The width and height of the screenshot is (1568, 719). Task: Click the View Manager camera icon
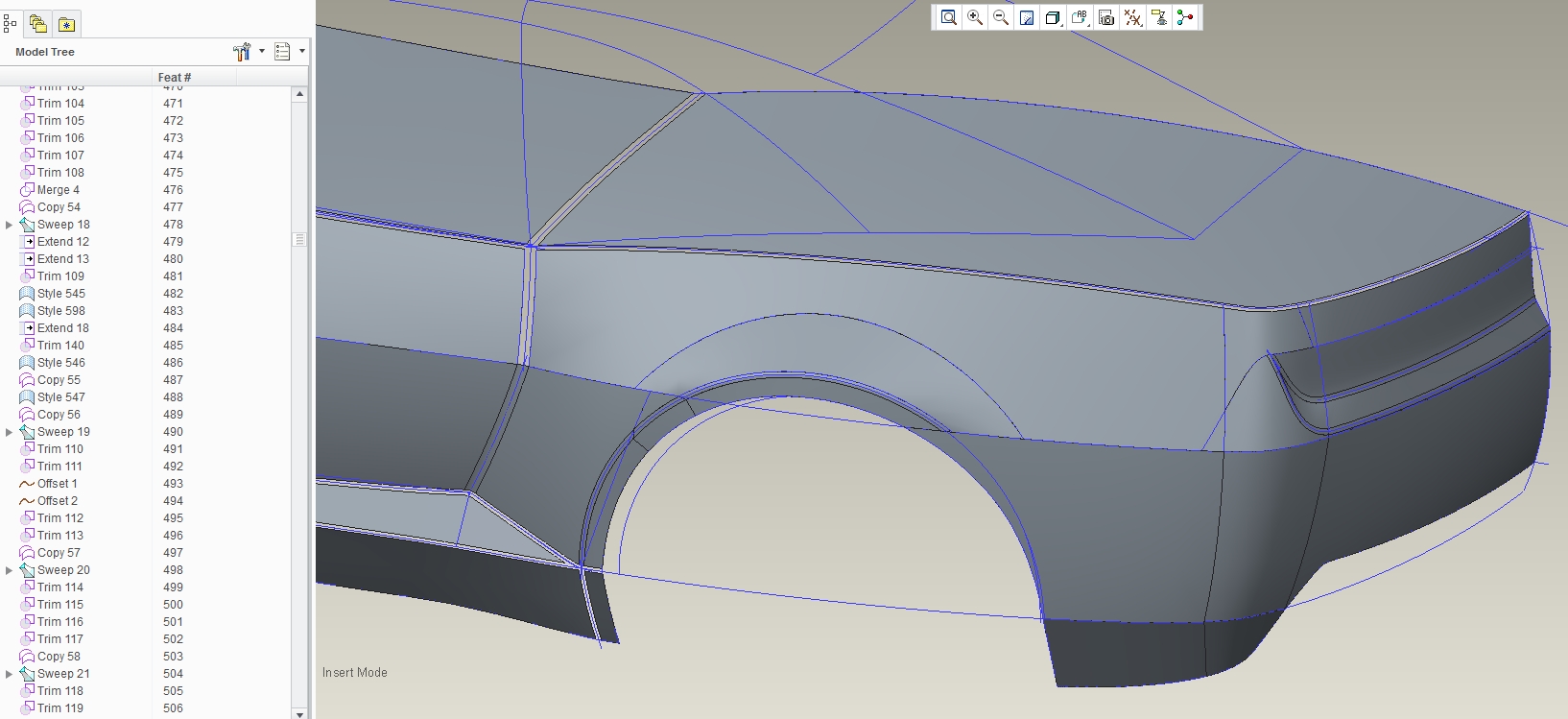pos(1106,17)
